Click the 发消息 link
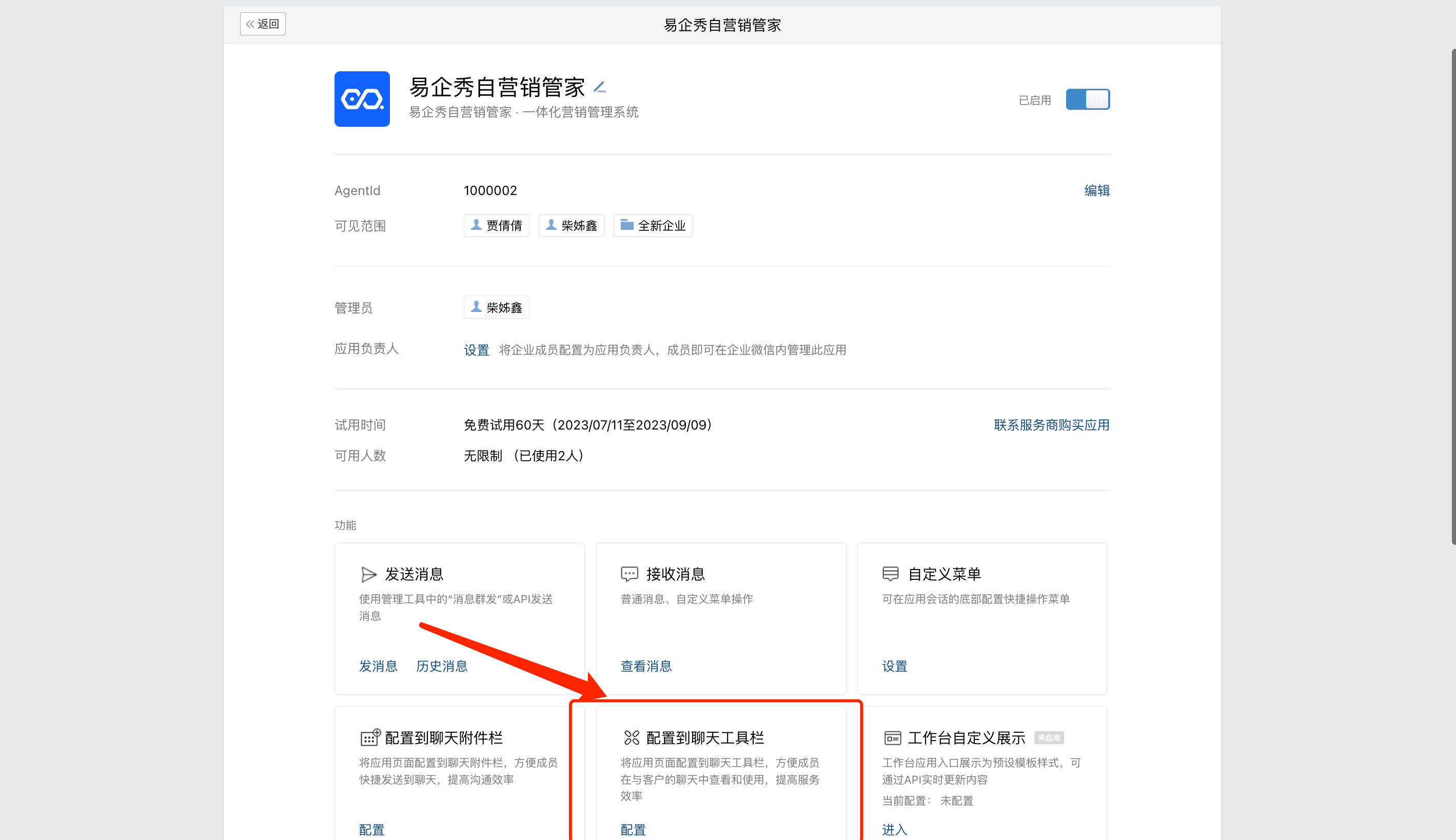1456x840 pixels. tap(378, 667)
